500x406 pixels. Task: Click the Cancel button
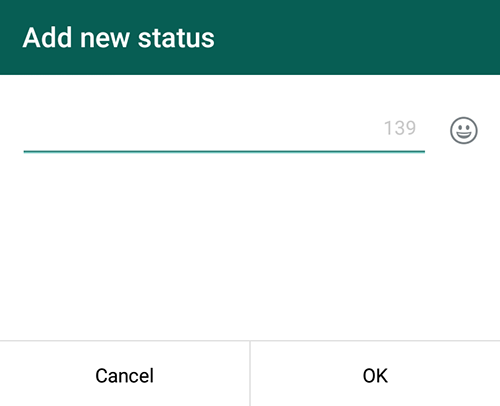coord(124,376)
